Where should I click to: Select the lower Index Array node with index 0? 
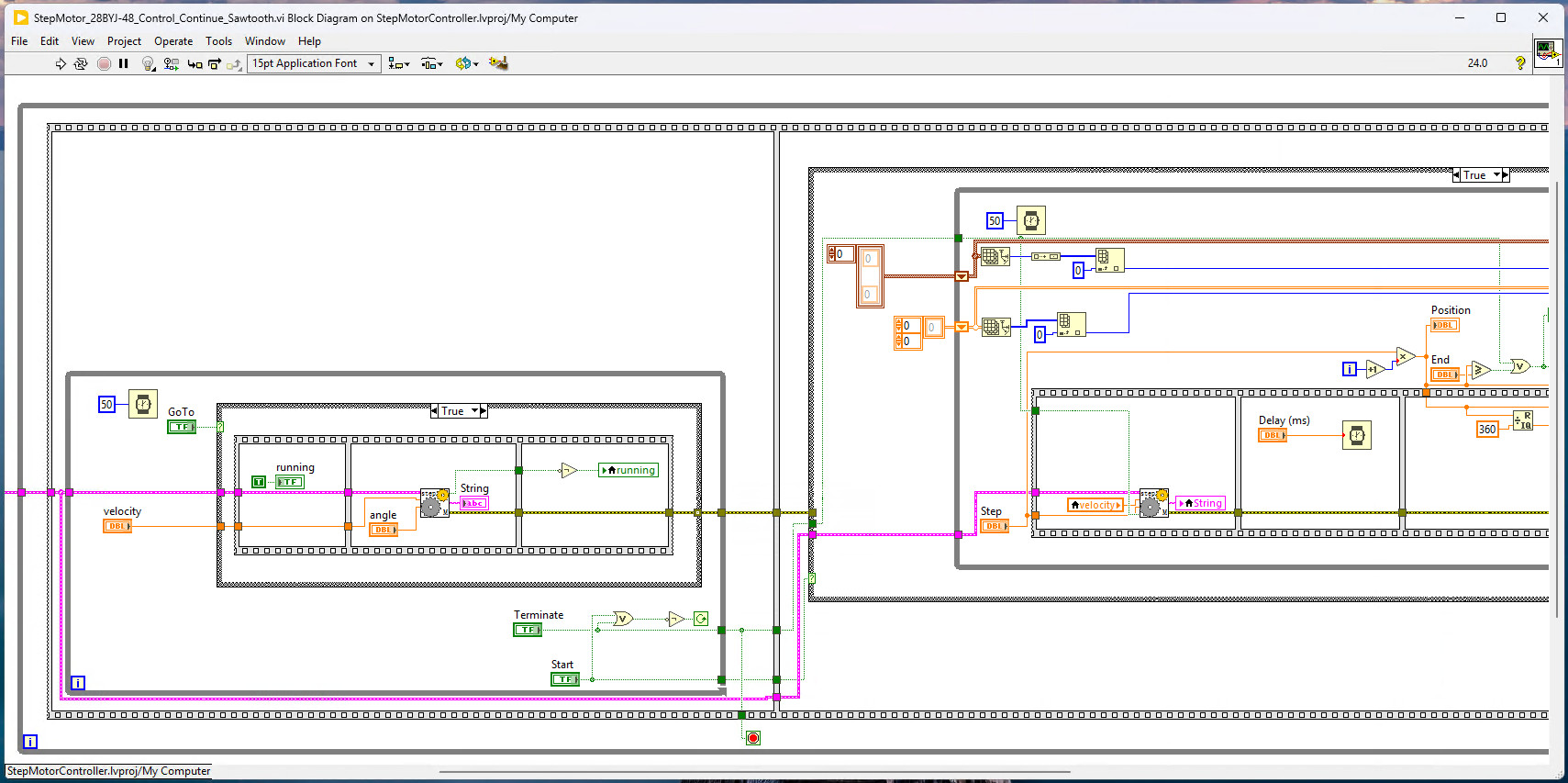tap(1072, 325)
